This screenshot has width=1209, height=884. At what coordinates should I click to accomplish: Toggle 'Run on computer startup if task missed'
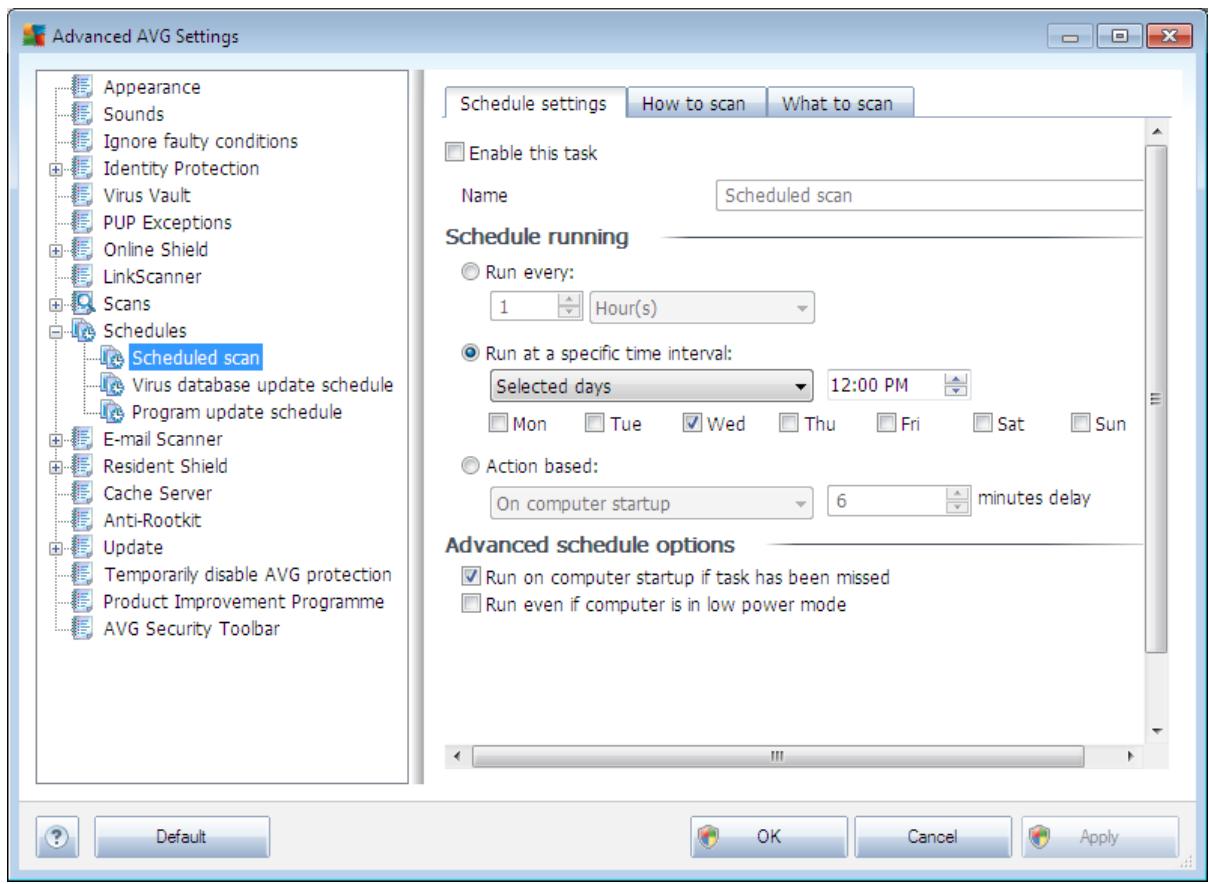coord(469,577)
